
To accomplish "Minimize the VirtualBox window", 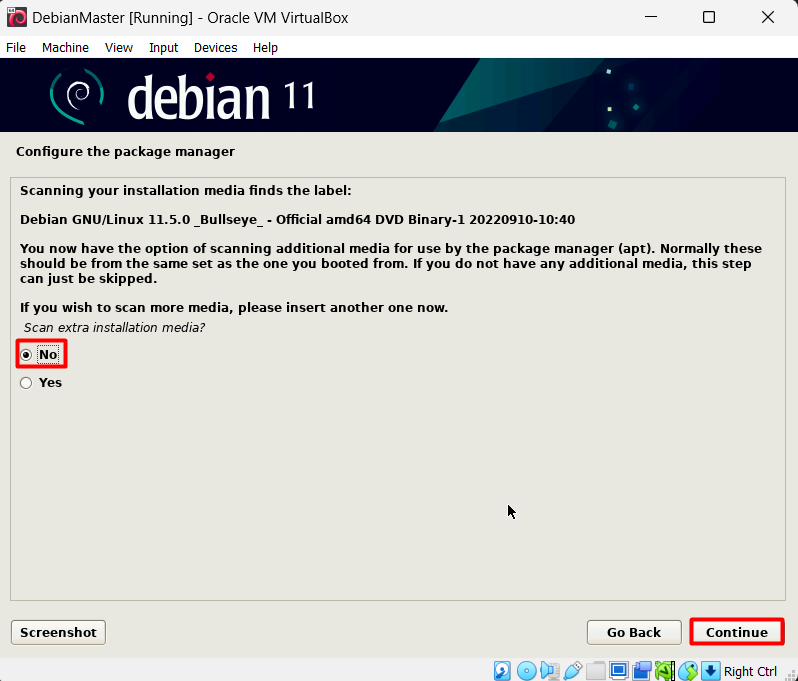I will [x=651, y=17].
